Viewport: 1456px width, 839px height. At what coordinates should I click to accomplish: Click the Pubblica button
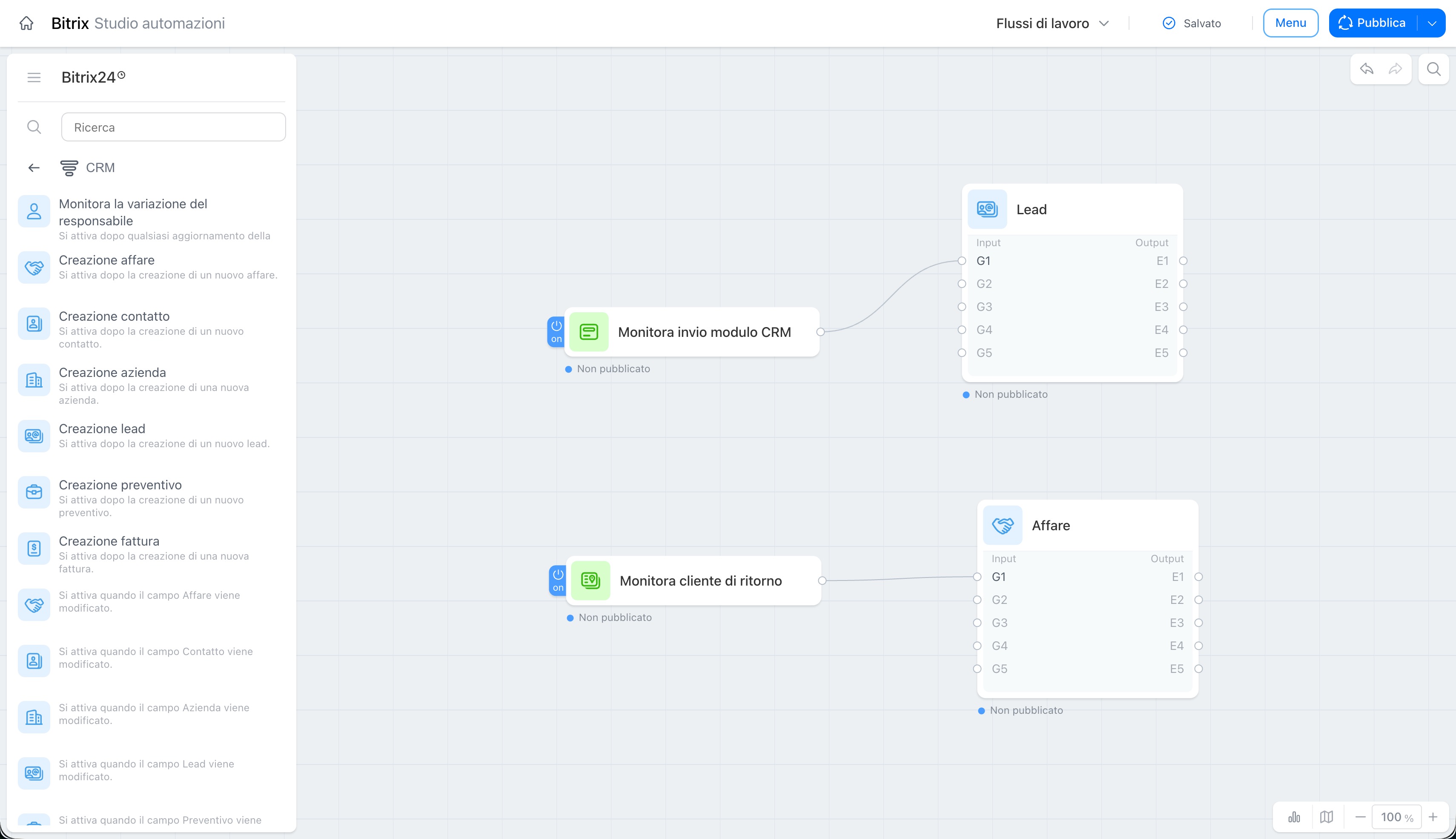1373,23
